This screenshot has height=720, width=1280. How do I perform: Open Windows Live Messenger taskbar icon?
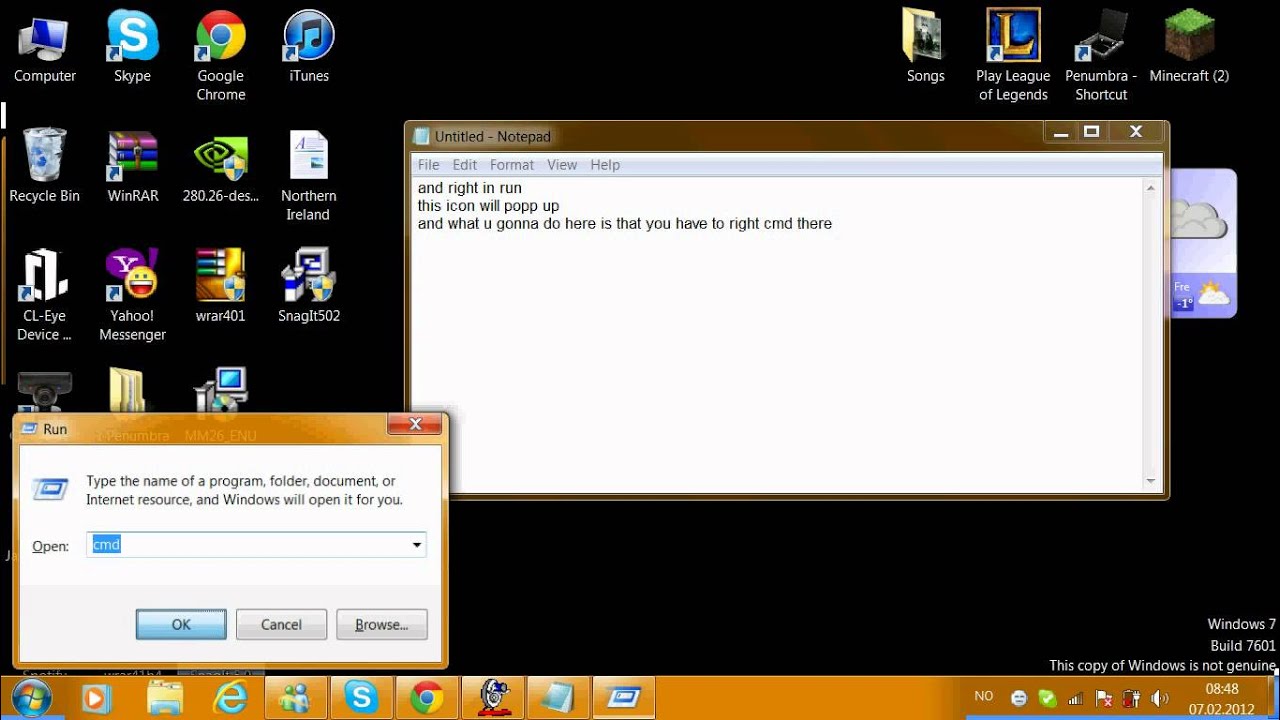click(x=296, y=697)
